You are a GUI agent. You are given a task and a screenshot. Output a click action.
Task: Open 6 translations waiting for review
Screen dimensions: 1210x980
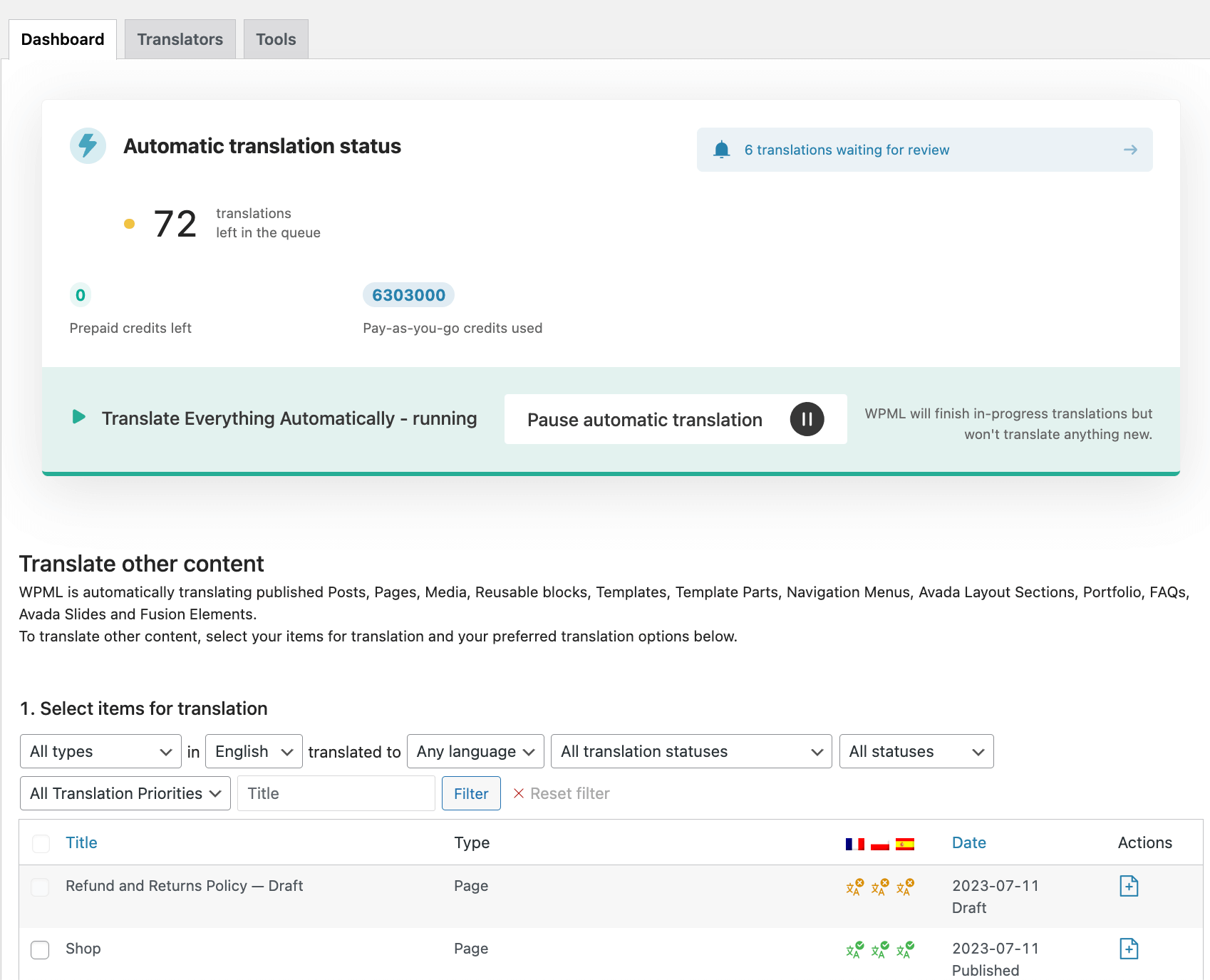[924, 150]
